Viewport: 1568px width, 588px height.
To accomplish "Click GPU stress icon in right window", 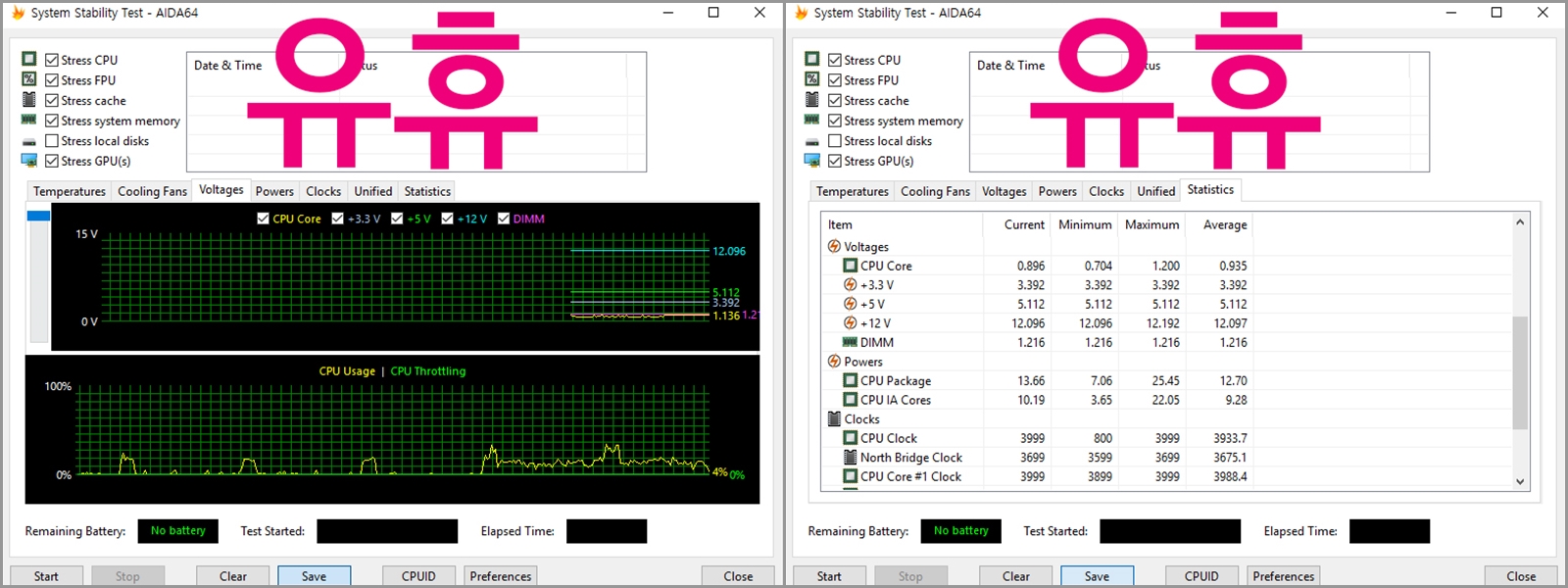I will tap(812, 161).
